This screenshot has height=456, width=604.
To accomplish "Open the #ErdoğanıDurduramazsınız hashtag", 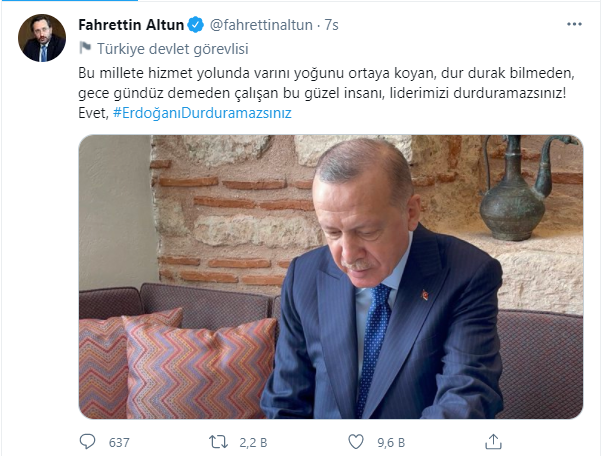I will tap(202, 113).
